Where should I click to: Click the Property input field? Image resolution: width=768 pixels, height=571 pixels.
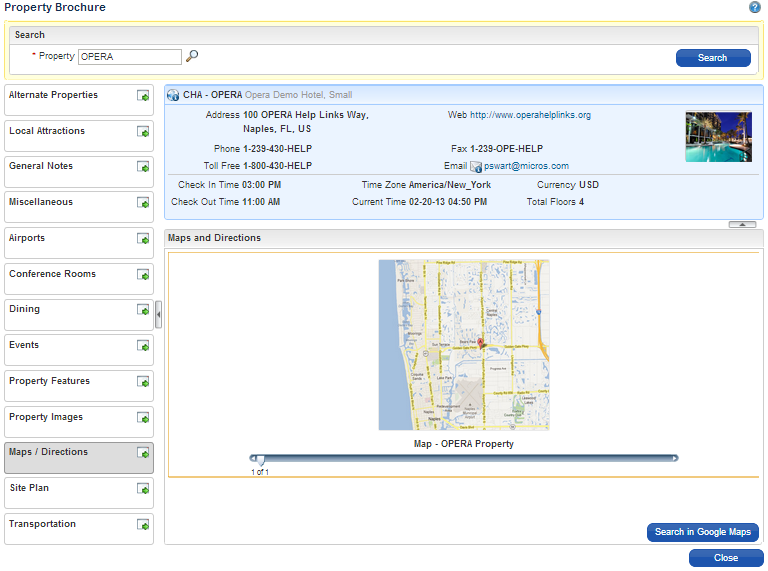pos(129,57)
